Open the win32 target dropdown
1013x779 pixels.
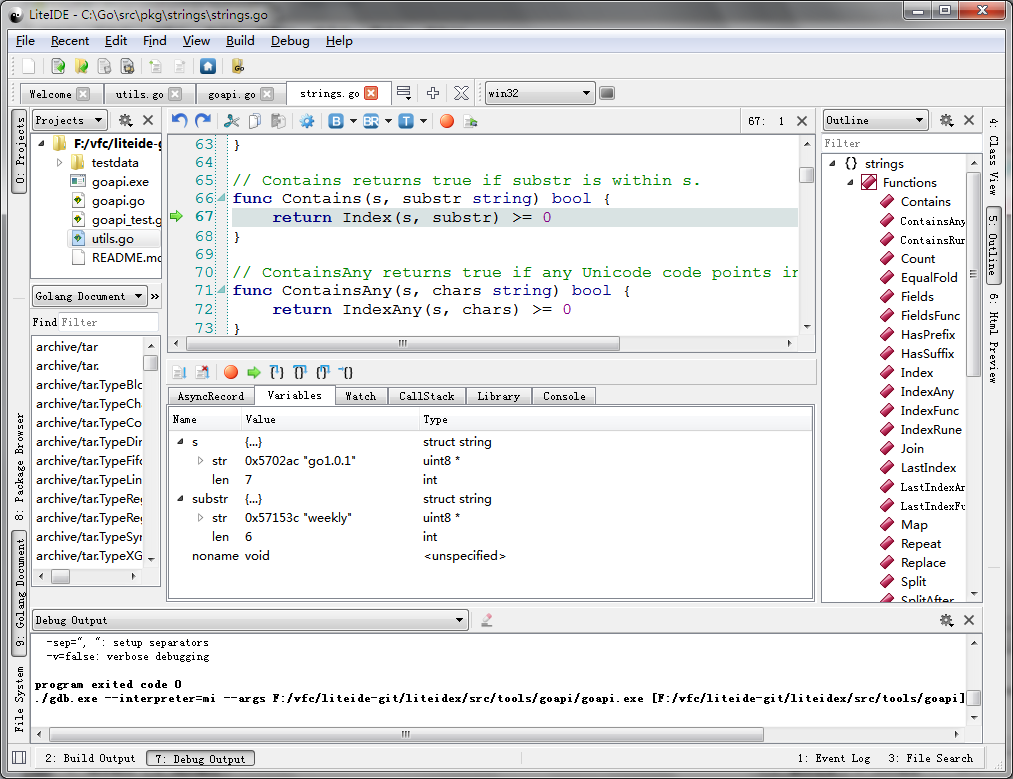point(538,91)
